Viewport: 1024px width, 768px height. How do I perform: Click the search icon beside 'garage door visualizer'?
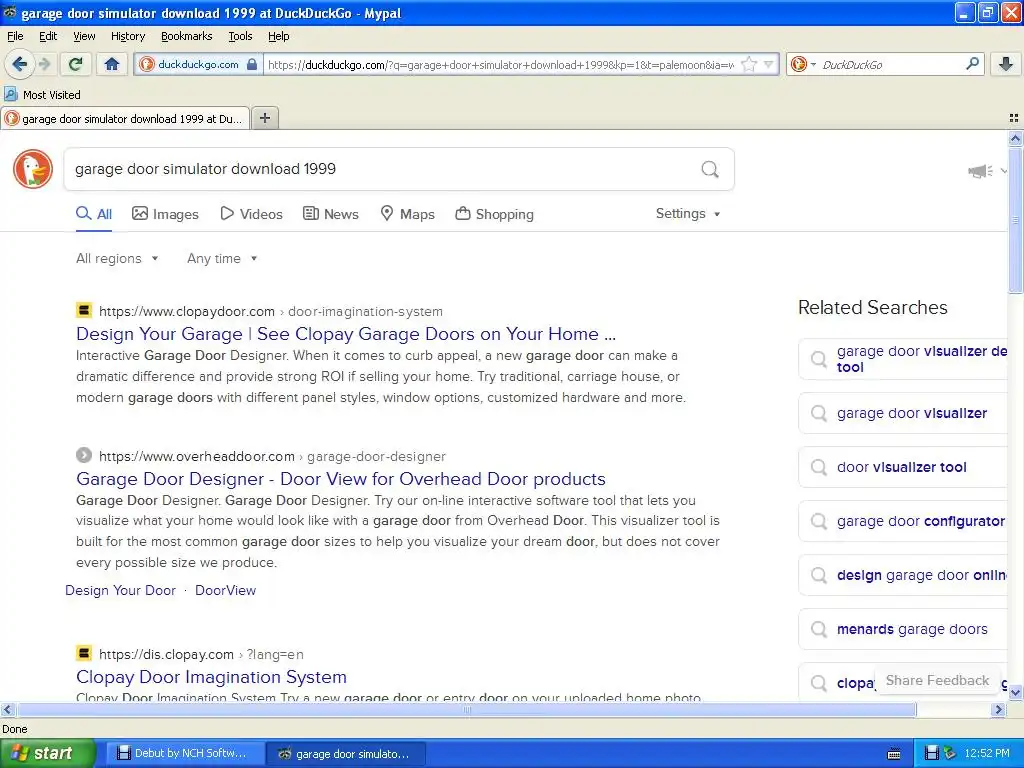pyautogui.click(x=818, y=413)
